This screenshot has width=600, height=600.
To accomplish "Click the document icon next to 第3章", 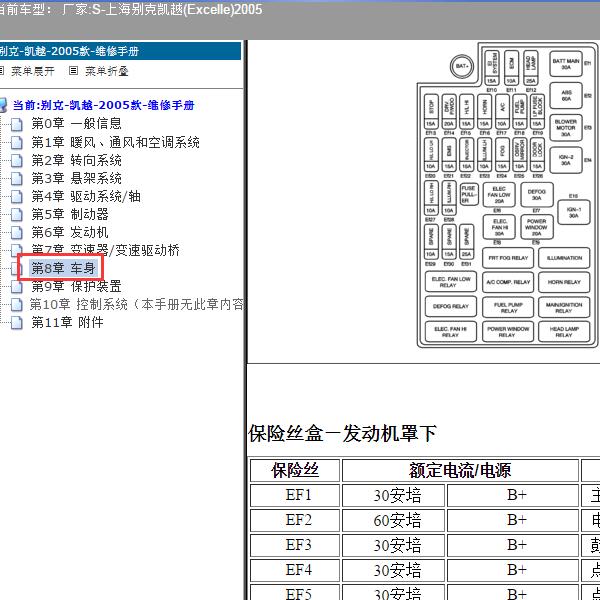I will point(16,178).
